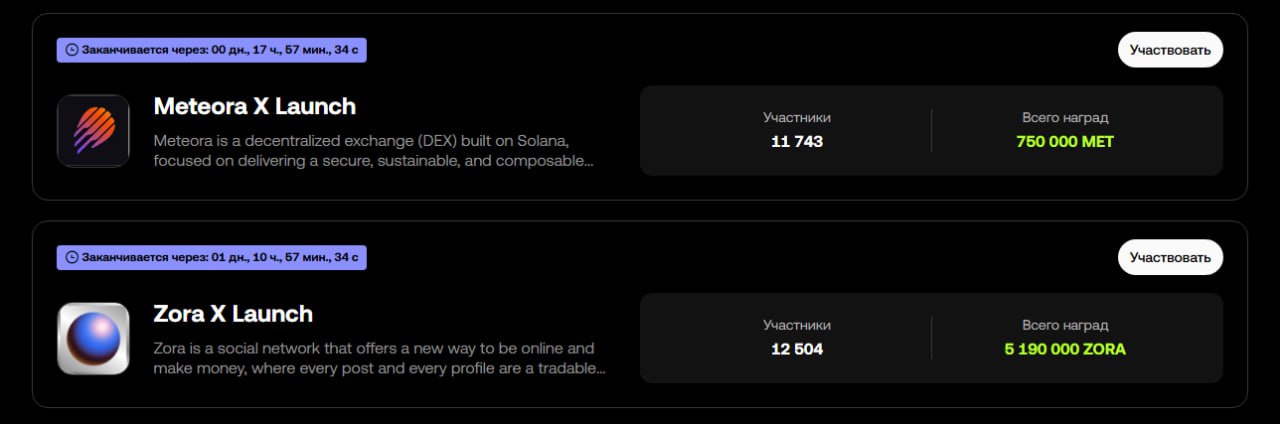Screen dimensions: 1280x424
Task: Click the 750 000 MET reward amount
Action: coord(1065,142)
